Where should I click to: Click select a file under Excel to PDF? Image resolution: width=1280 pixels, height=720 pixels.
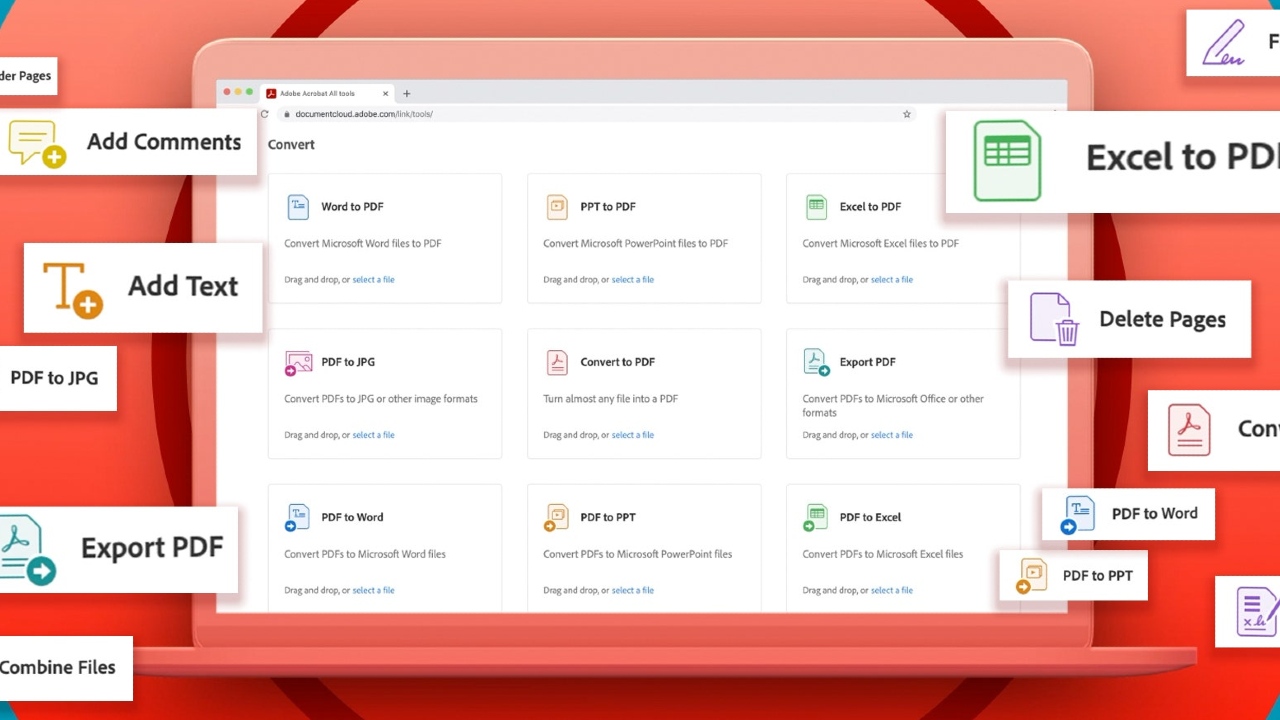(x=891, y=280)
